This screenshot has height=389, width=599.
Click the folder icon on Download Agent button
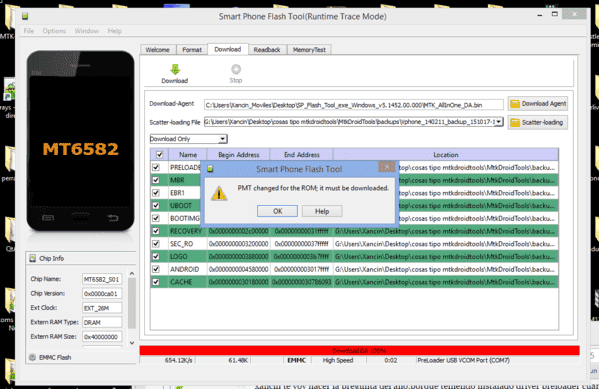click(x=515, y=104)
